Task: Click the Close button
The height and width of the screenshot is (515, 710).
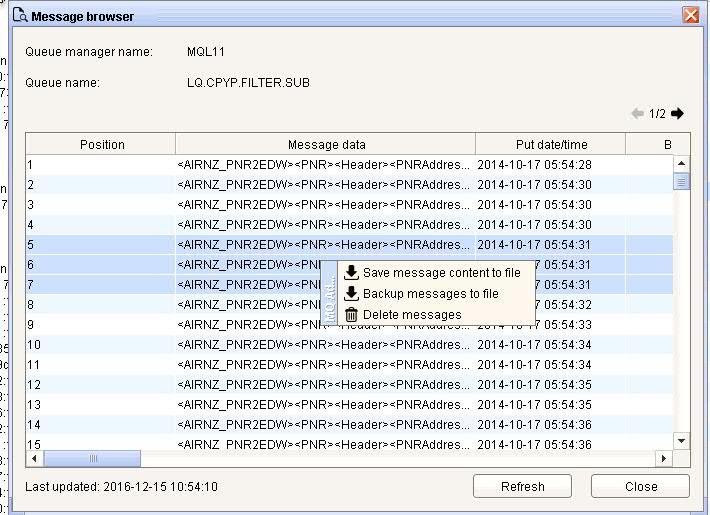Action: point(641,486)
